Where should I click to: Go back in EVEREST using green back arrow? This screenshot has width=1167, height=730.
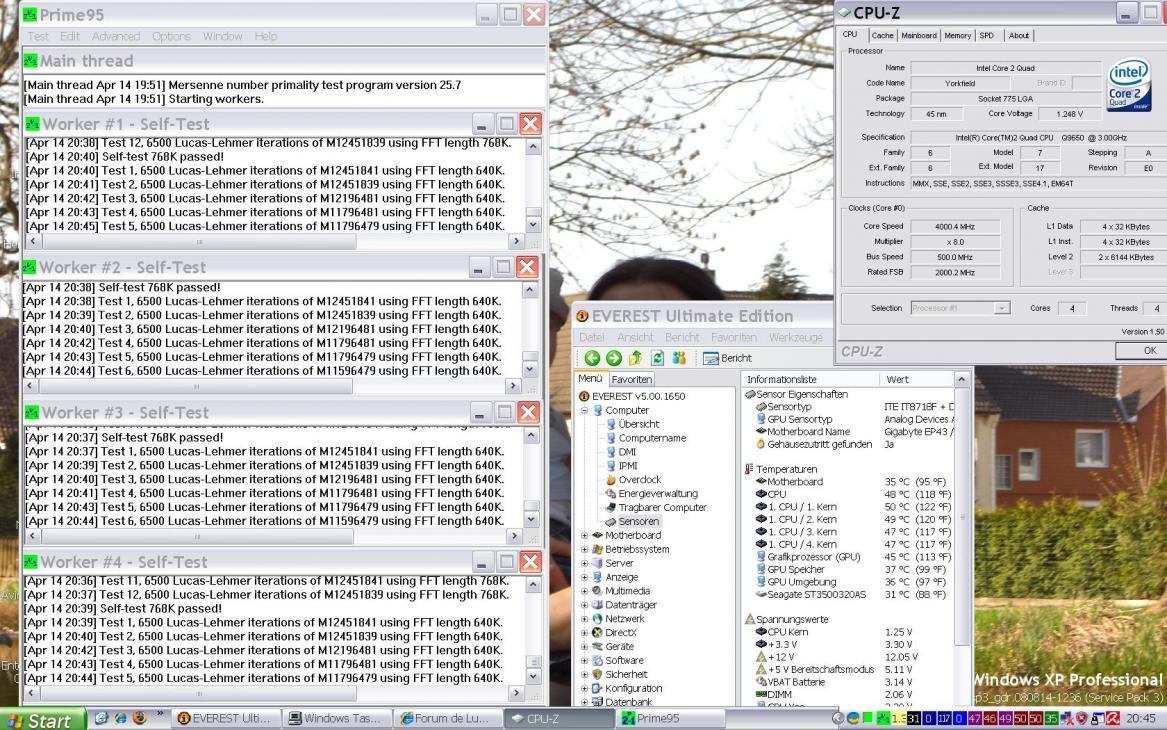(592, 358)
